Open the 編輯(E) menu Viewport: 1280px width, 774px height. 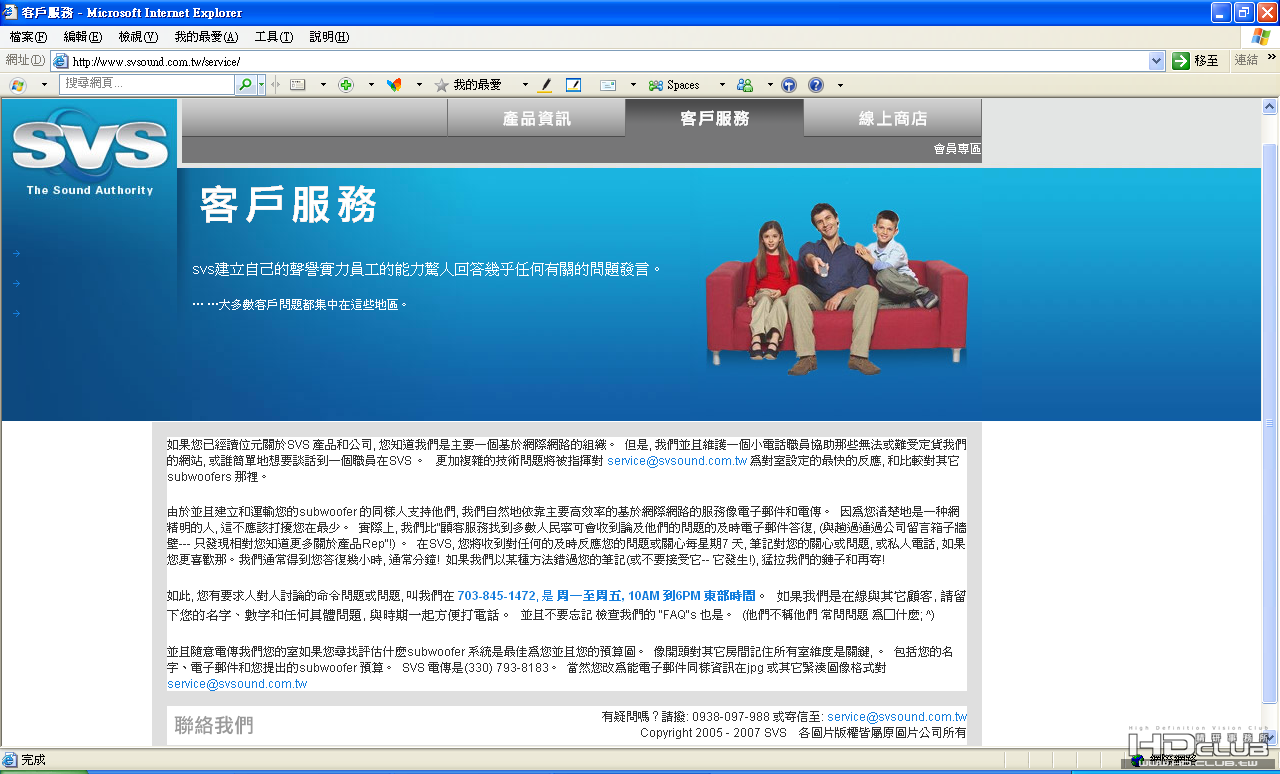click(x=82, y=37)
